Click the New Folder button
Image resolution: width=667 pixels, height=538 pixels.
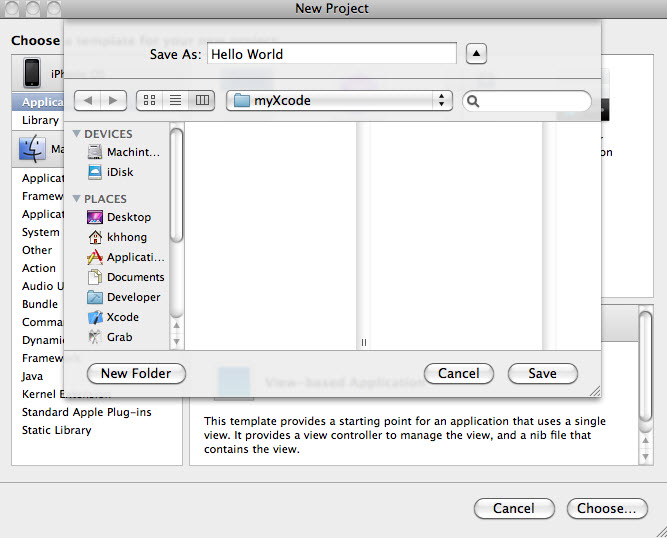click(136, 373)
